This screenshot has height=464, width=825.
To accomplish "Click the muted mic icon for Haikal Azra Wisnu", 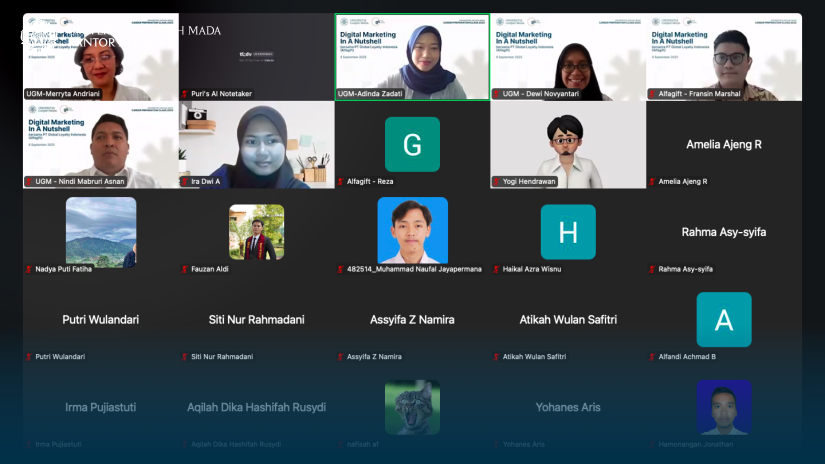I will coord(497,269).
